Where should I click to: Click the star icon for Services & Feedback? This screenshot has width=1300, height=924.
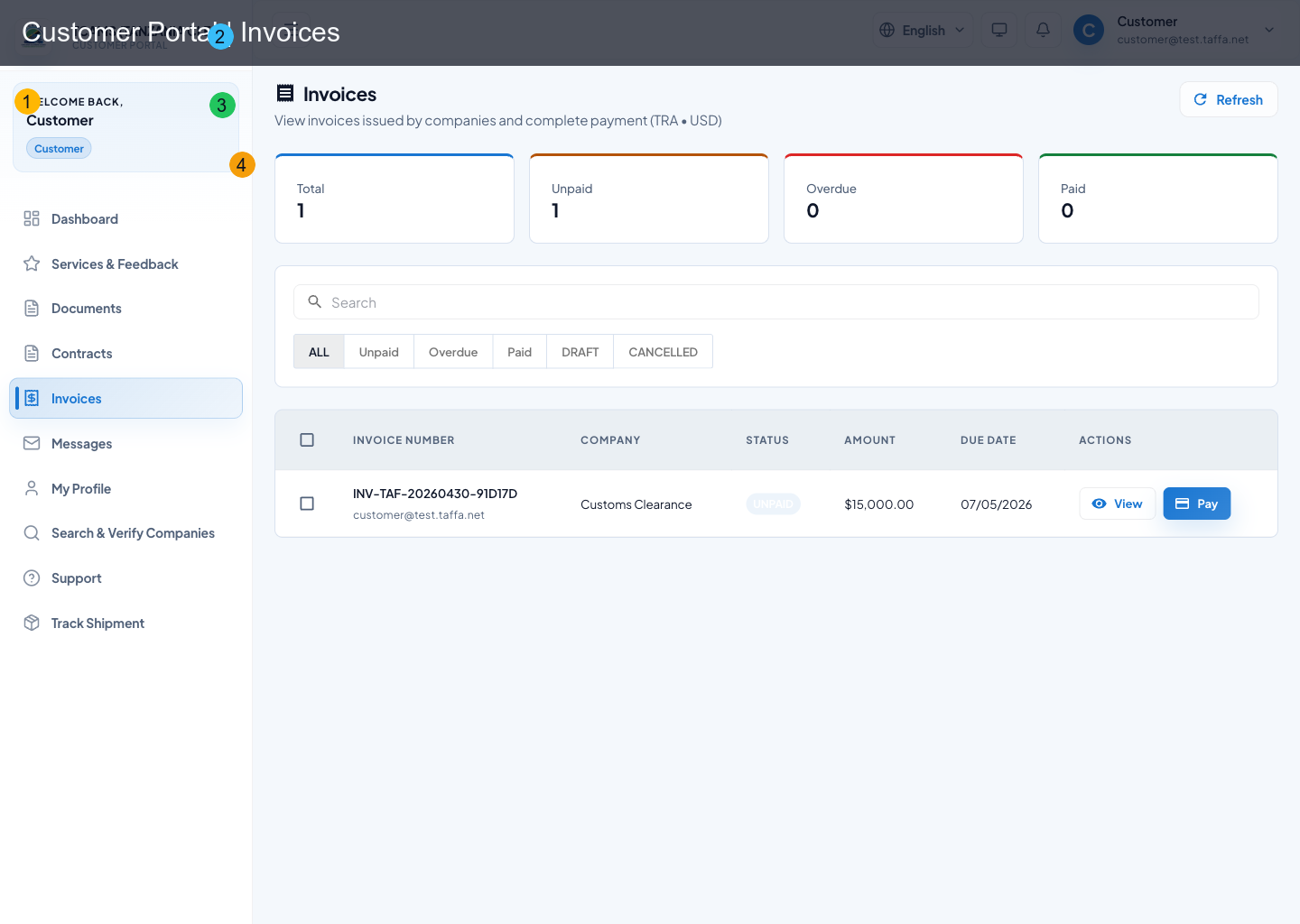click(x=32, y=263)
